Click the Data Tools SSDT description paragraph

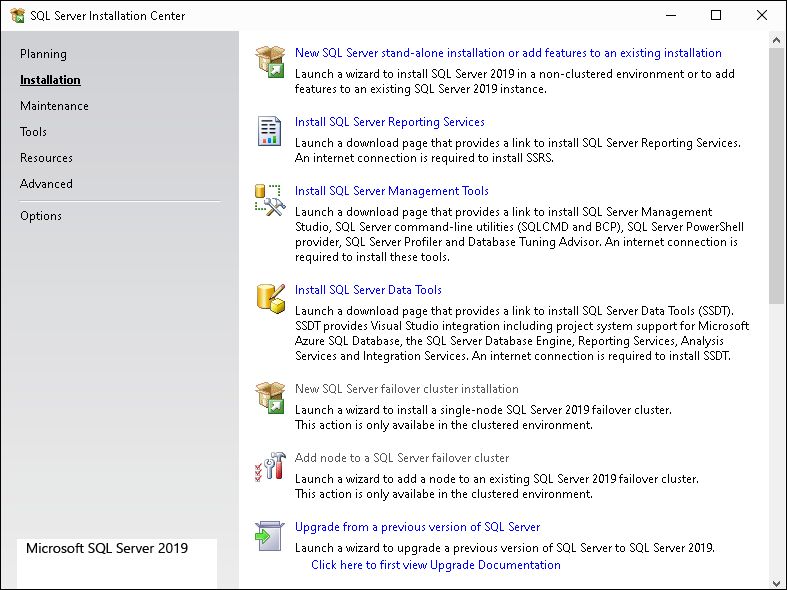(522, 333)
